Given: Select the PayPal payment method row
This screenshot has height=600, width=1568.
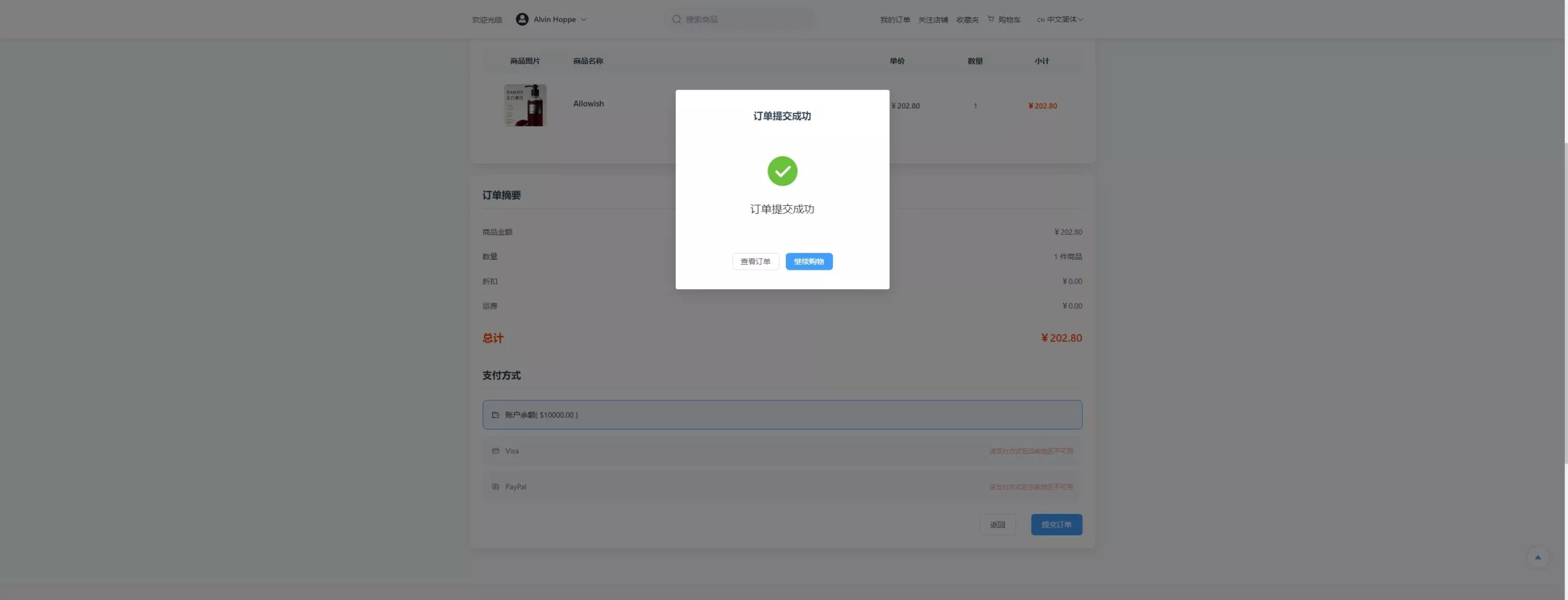Looking at the screenshot, I should click(x=782, y=487).
